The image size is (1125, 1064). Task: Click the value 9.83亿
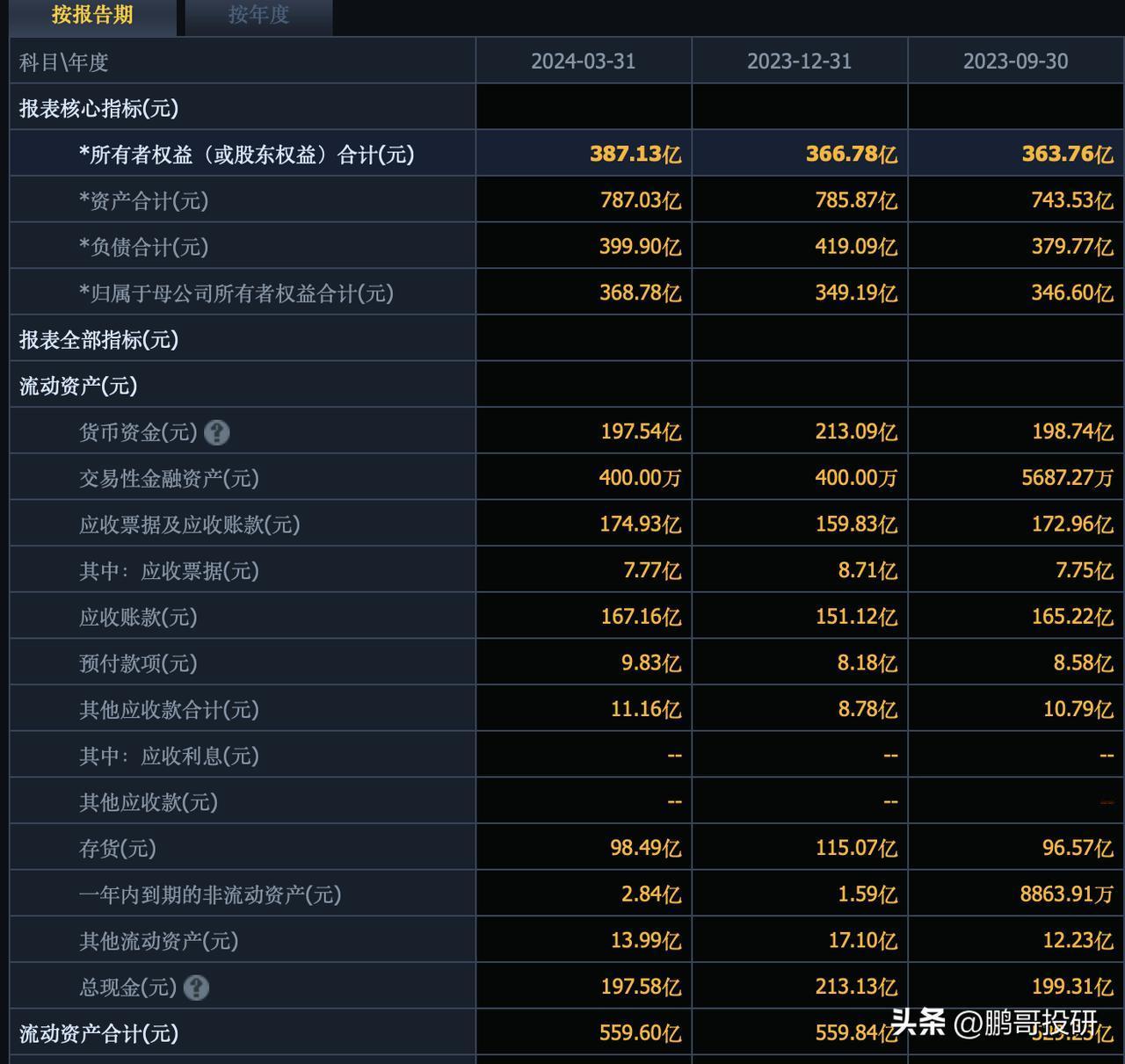point(650,662)
